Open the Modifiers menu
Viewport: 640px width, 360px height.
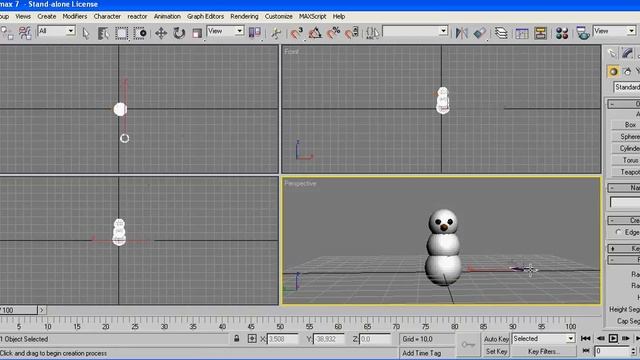point(75,16)
